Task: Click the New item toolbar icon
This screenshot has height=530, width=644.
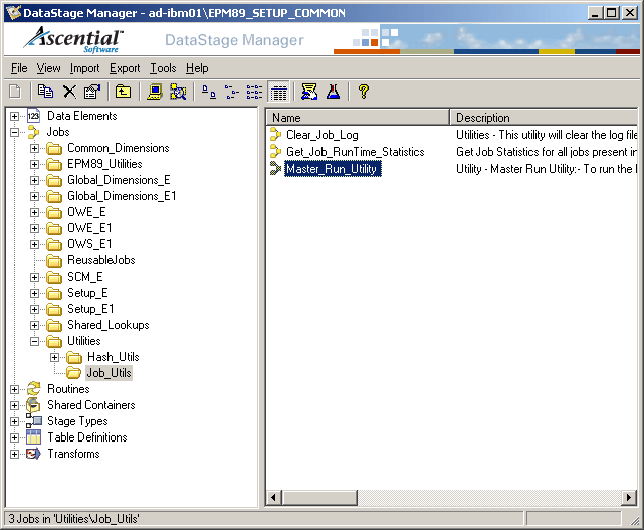Action: tap(15, 91)
